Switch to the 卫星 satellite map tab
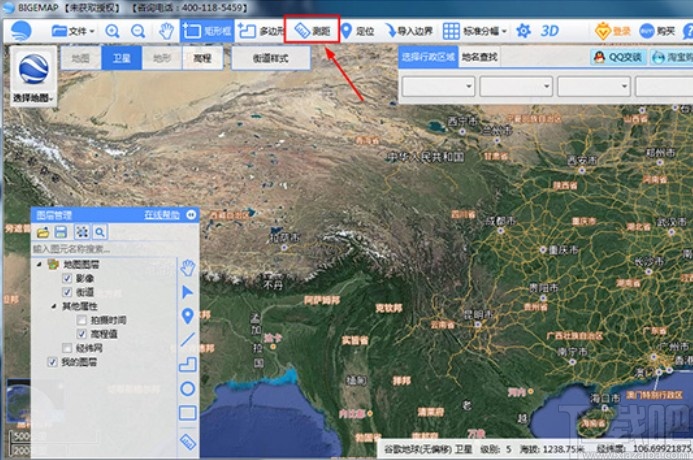This screenshot has width=693, height=460. [x=121, y=58]
